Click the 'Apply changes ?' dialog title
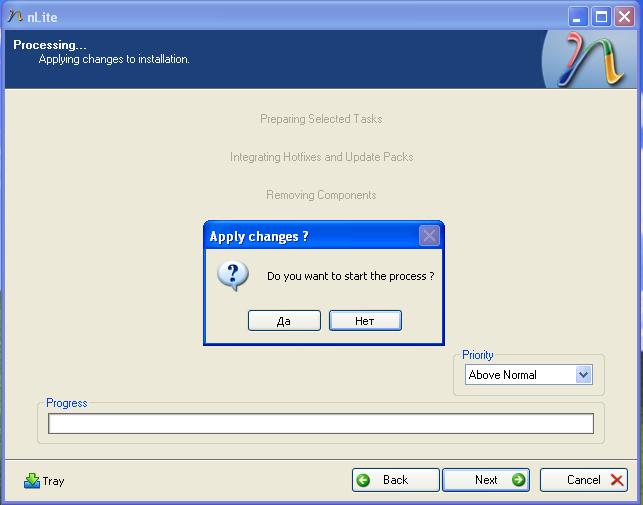643x505 pixels. coord(259,236)
